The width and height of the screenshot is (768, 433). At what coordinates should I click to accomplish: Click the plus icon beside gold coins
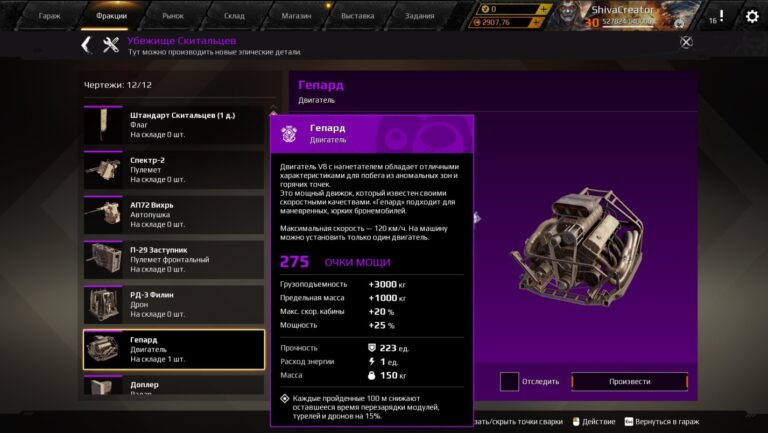(x=543, y=9)
